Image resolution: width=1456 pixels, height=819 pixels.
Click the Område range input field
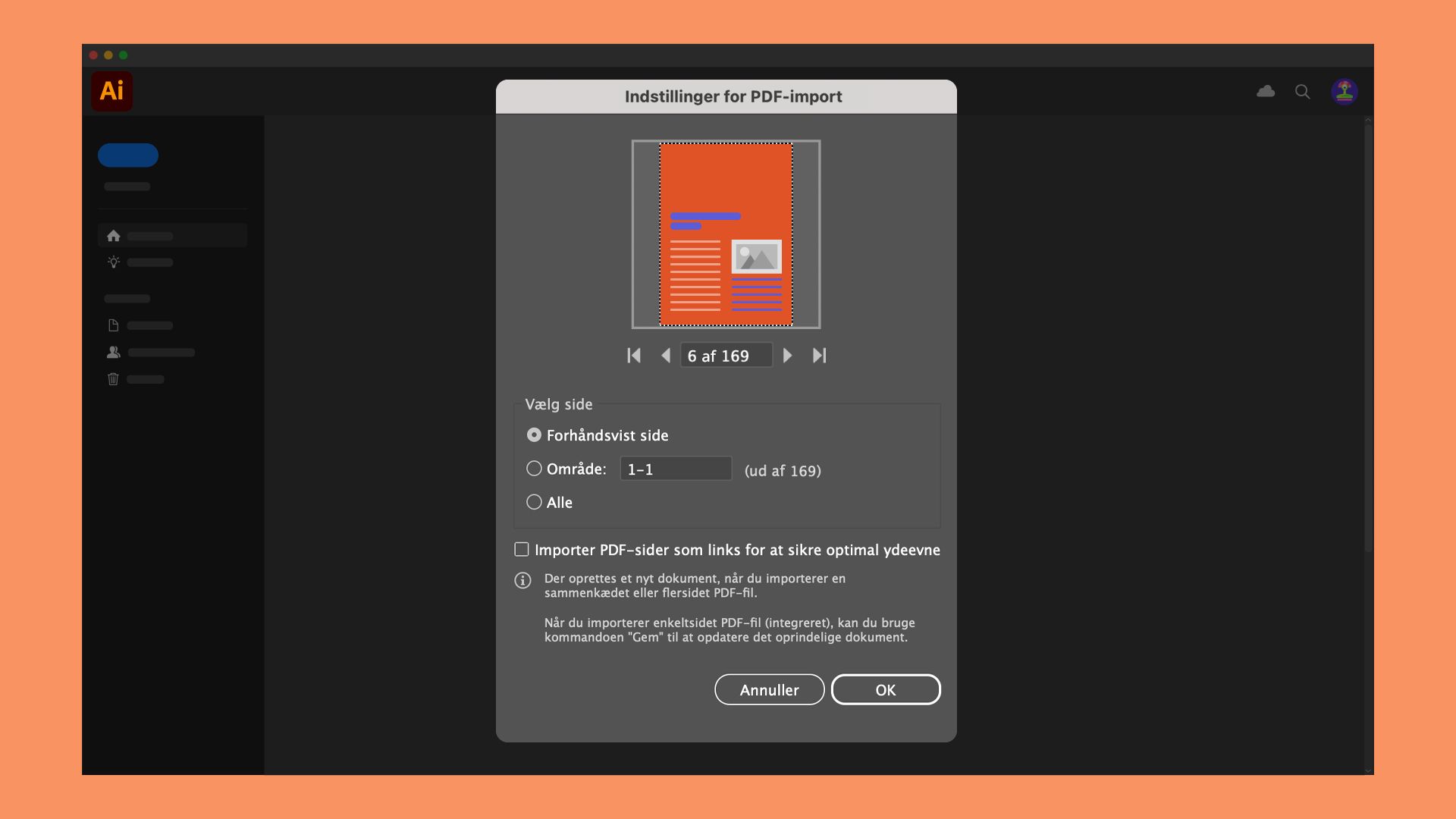click(x=675, y=468)
